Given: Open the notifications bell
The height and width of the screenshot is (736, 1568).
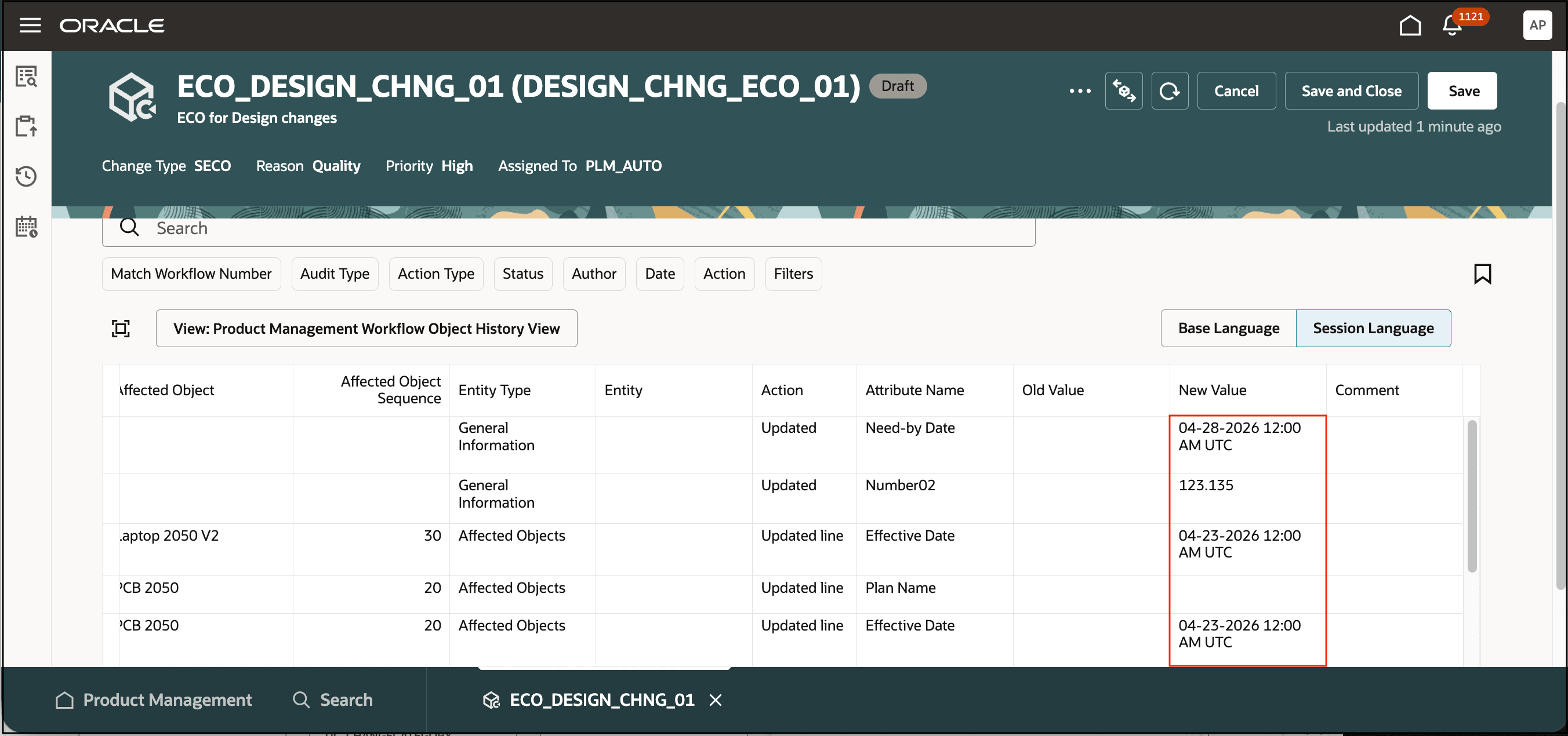Looking at the screenshot, I should (1452, 25).
